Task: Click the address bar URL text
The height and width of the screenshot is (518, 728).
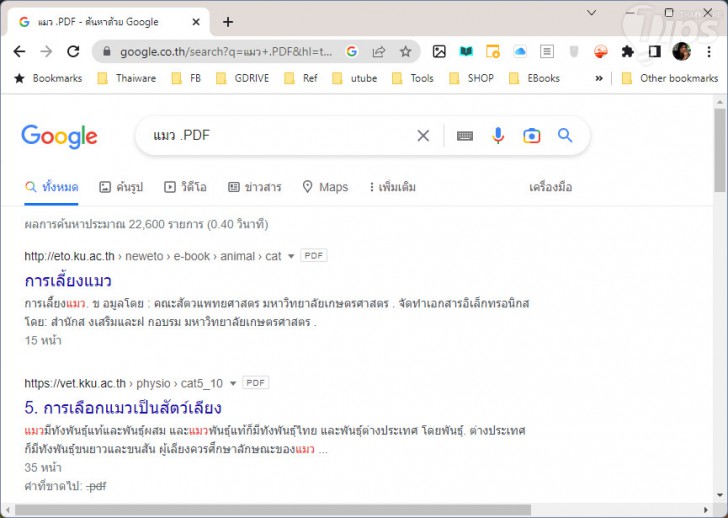Action: click(226, 52)
